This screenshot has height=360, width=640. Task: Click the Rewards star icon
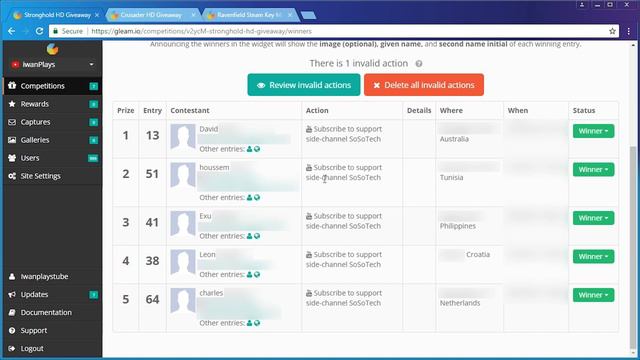point(12,104)
